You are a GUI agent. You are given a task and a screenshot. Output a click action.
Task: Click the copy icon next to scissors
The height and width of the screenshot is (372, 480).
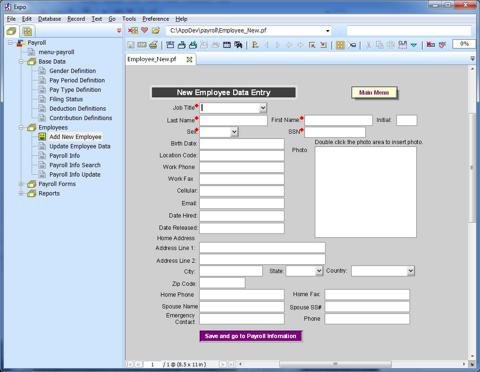coord(380,44)
